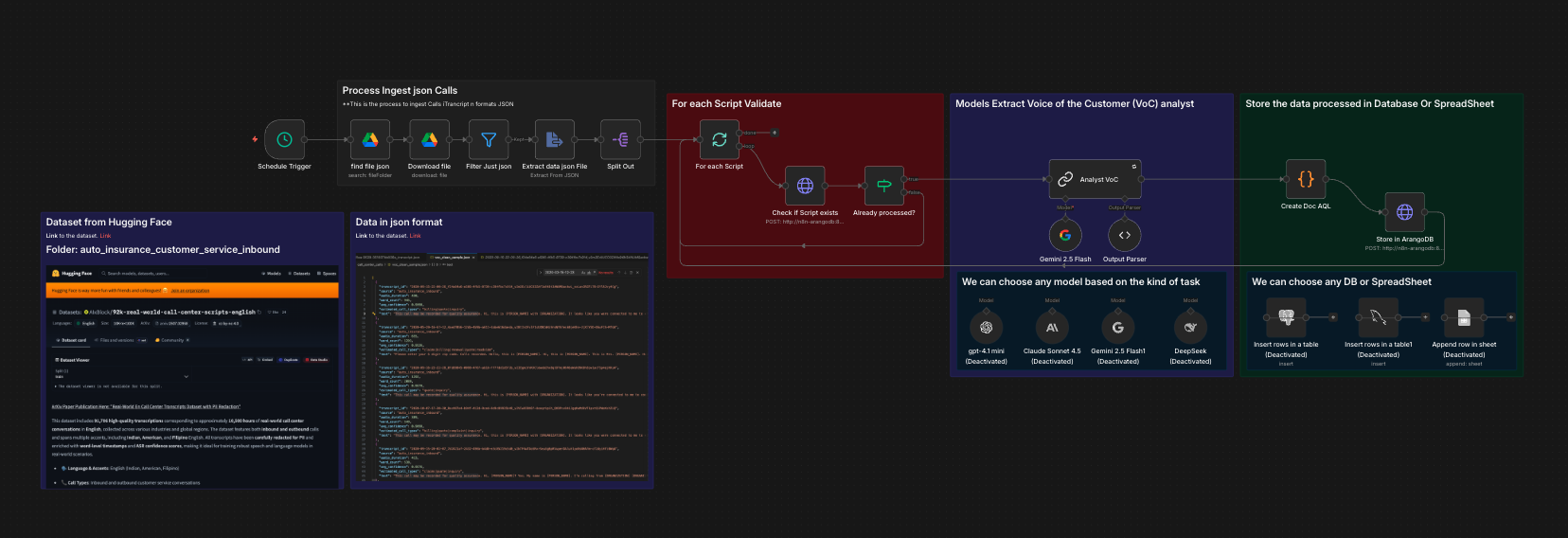
Task: Click Models in the Hugging Face screenshot header
Action: (x=272, y=274)
